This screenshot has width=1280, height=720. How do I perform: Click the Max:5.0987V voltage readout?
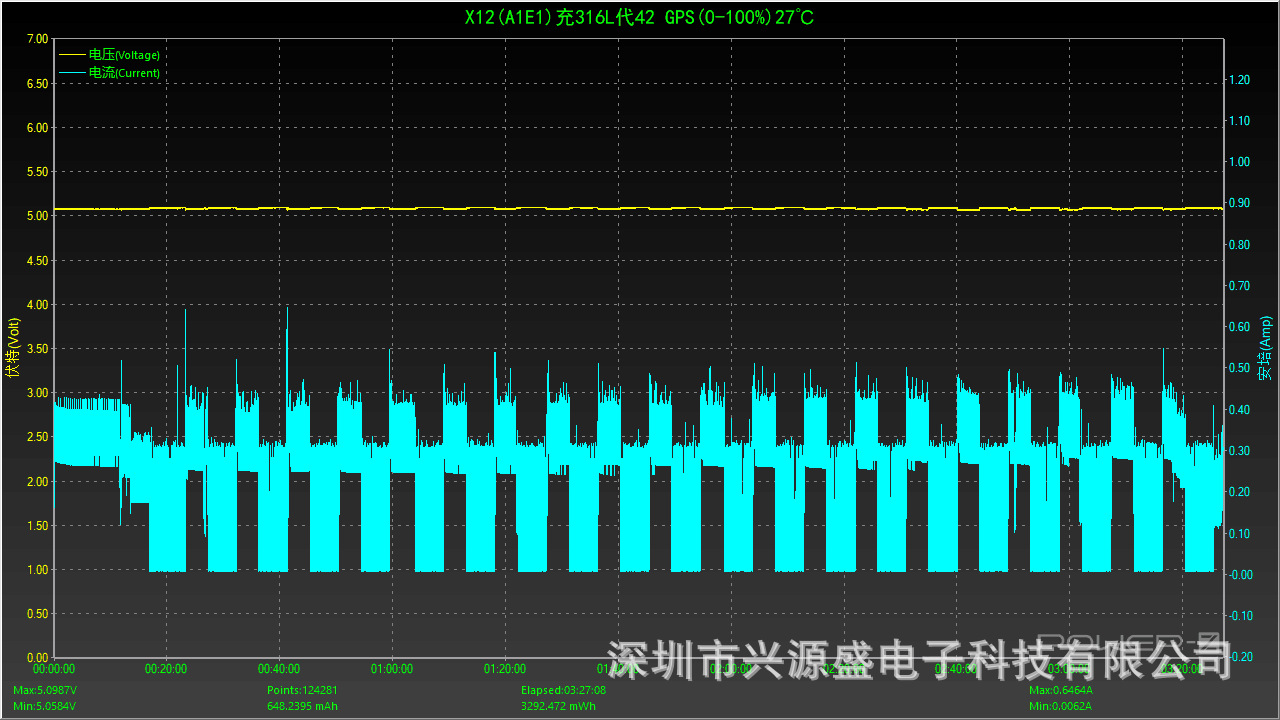(44, 691)
